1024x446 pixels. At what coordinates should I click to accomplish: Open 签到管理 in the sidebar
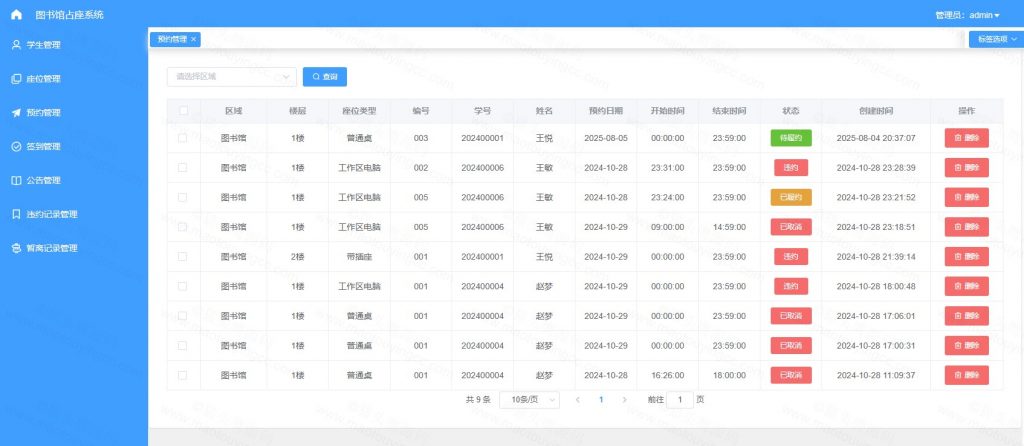click(43, 147)
